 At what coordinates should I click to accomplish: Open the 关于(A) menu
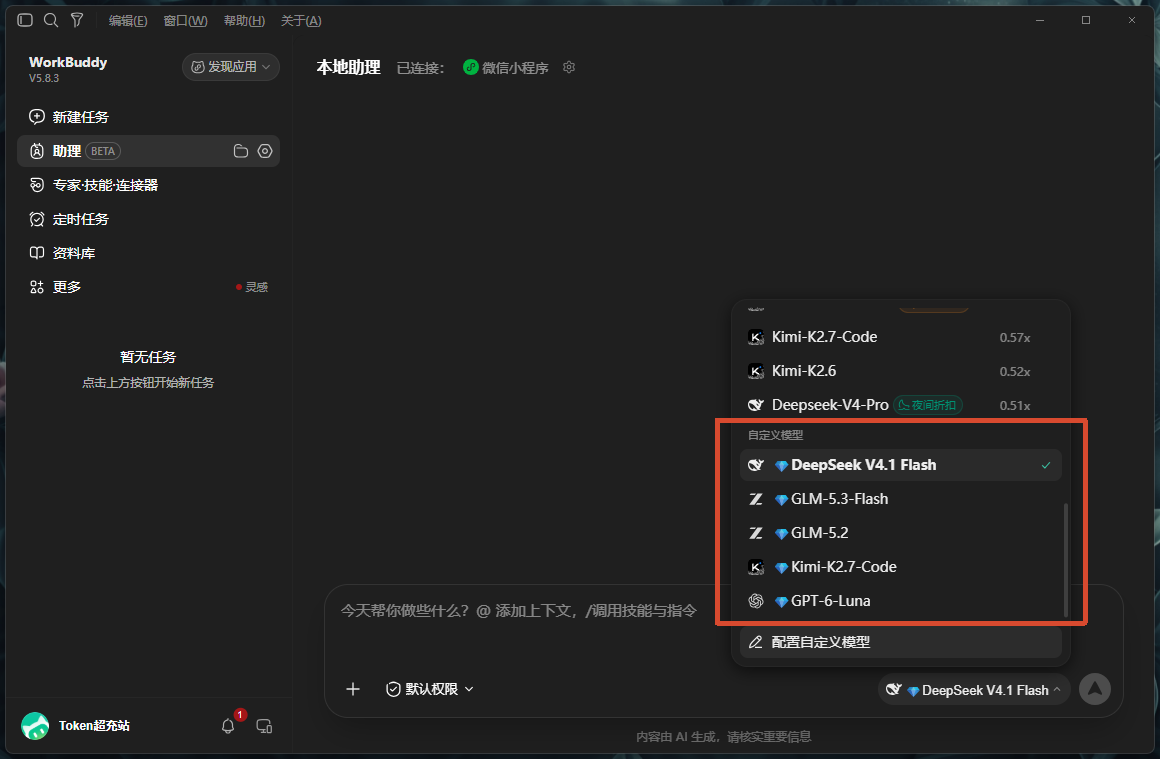[x=301, y=21]
